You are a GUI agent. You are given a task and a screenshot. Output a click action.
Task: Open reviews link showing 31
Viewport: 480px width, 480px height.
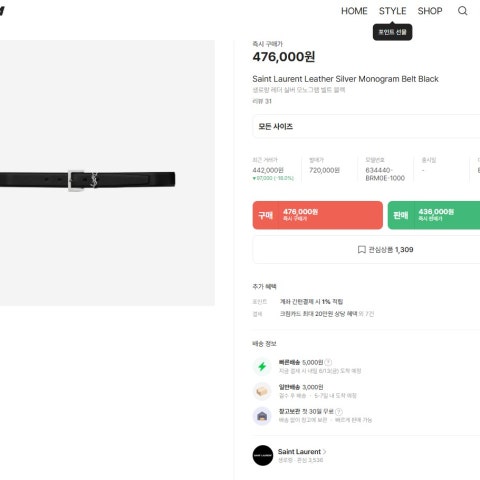[x=262, y=101]
